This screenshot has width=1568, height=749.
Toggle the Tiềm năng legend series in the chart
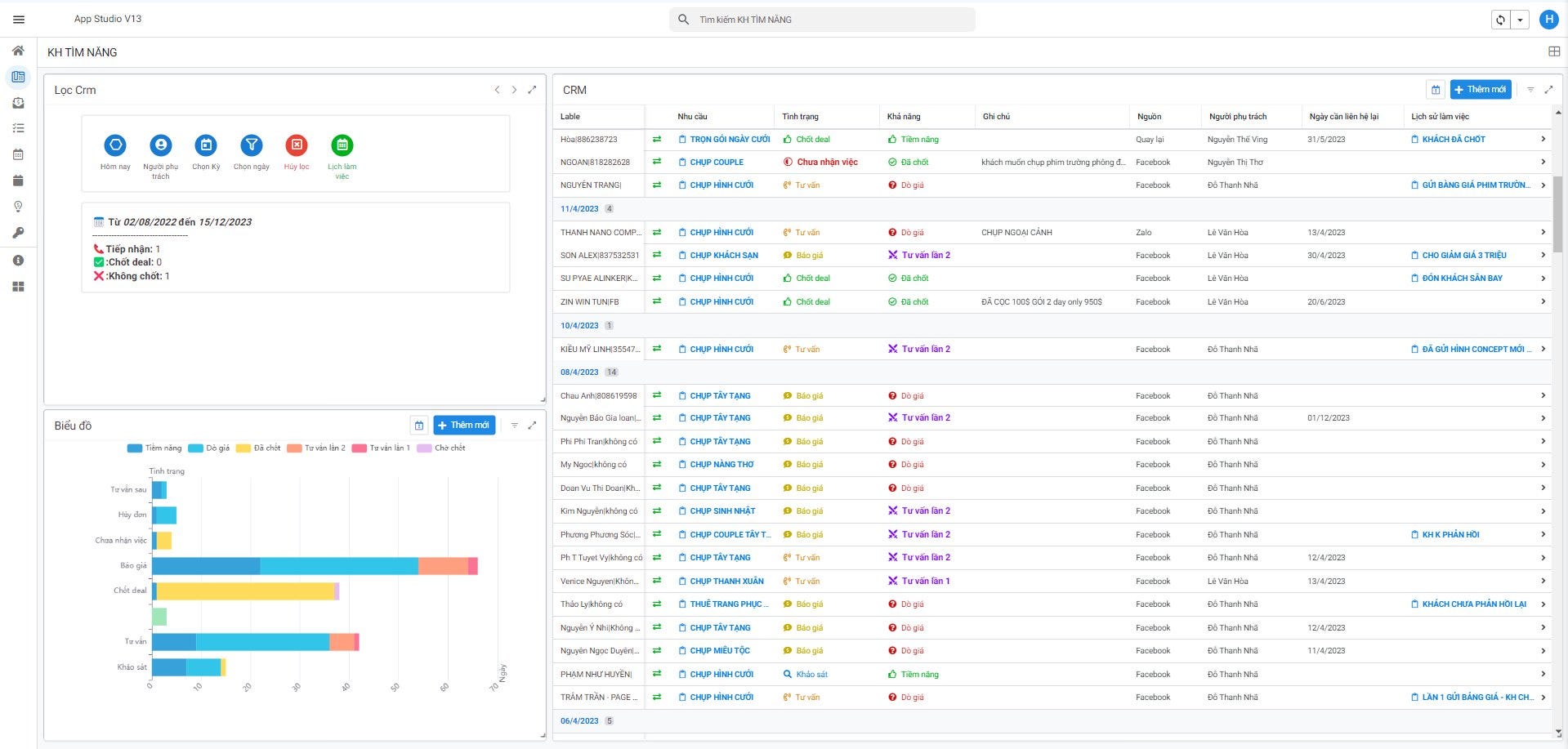pos(154,448)
